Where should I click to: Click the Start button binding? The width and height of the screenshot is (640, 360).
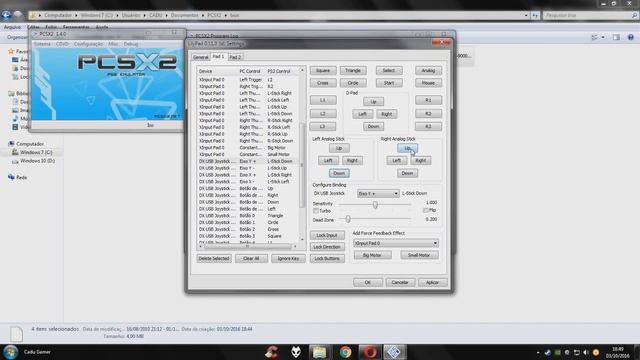pyautogui.click(x=389, y=83)
